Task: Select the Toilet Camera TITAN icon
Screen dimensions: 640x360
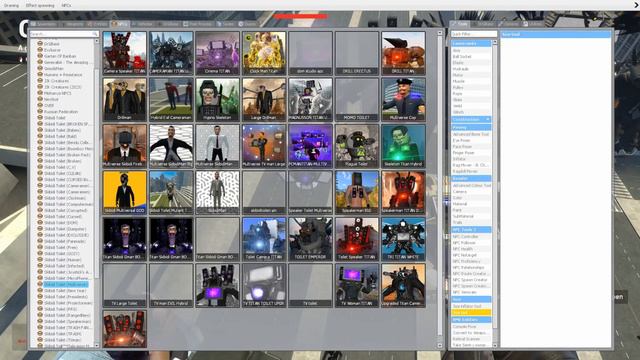Action: tap(264, 239)
